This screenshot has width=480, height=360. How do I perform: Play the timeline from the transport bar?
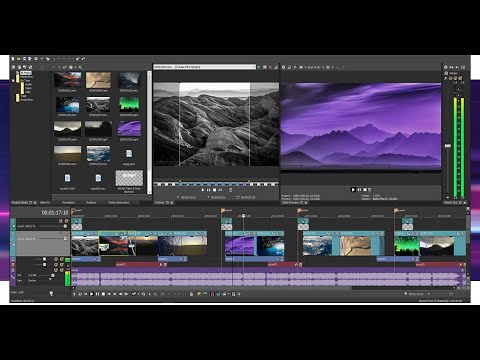tap(92, 294)
